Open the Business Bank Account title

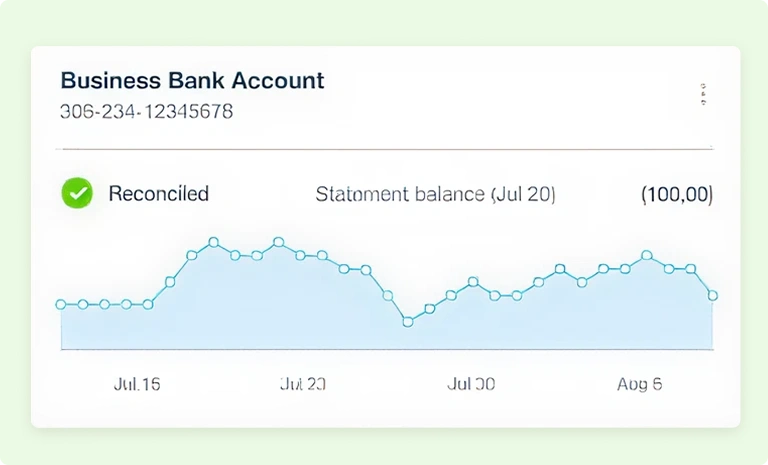(x=192, y=80)
